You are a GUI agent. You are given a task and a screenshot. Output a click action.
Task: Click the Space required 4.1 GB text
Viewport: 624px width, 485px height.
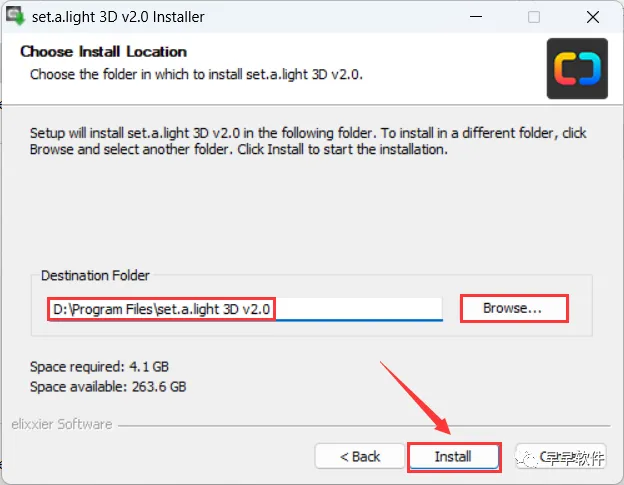click(x=99, y=366)
